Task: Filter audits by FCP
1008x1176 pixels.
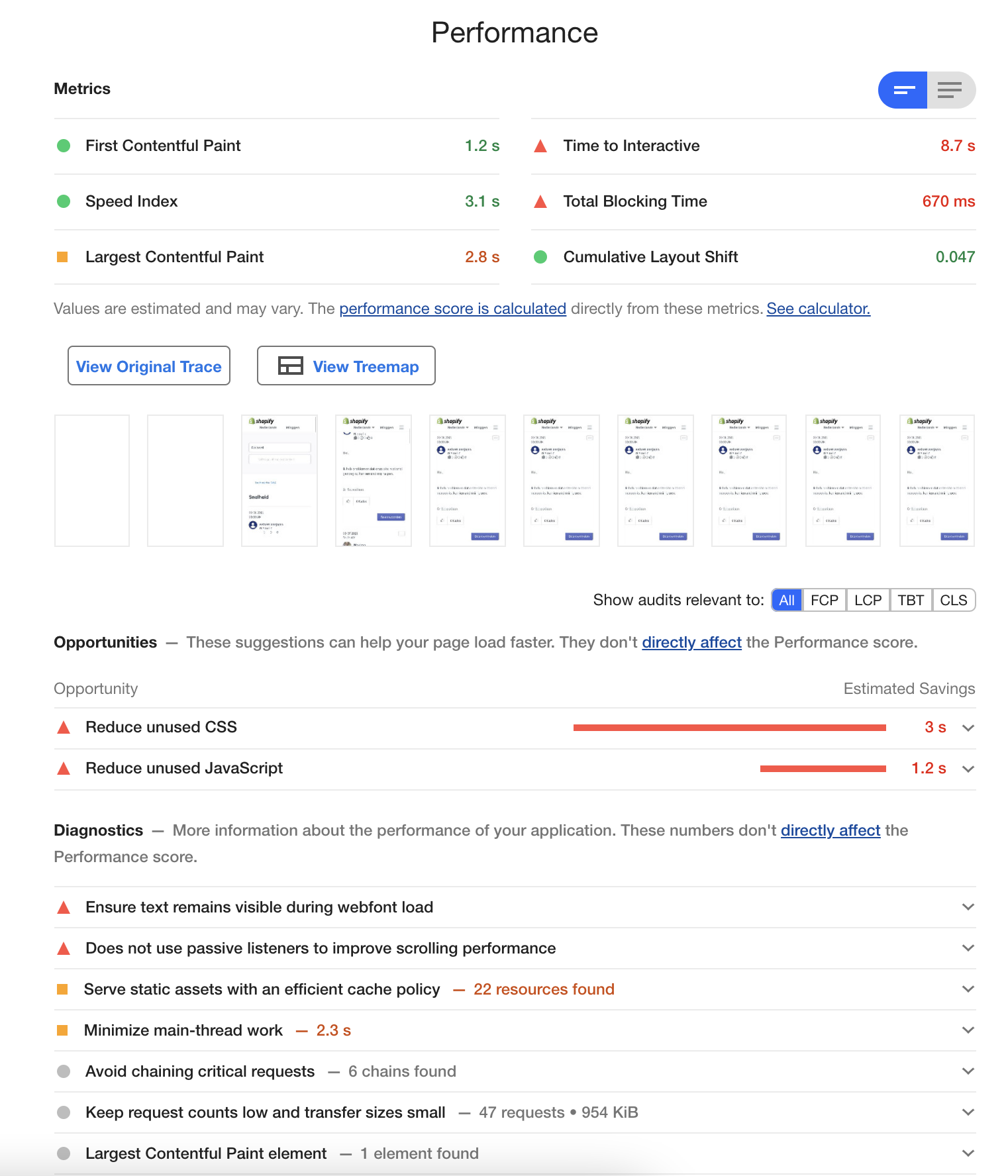Action: point(824,600)
